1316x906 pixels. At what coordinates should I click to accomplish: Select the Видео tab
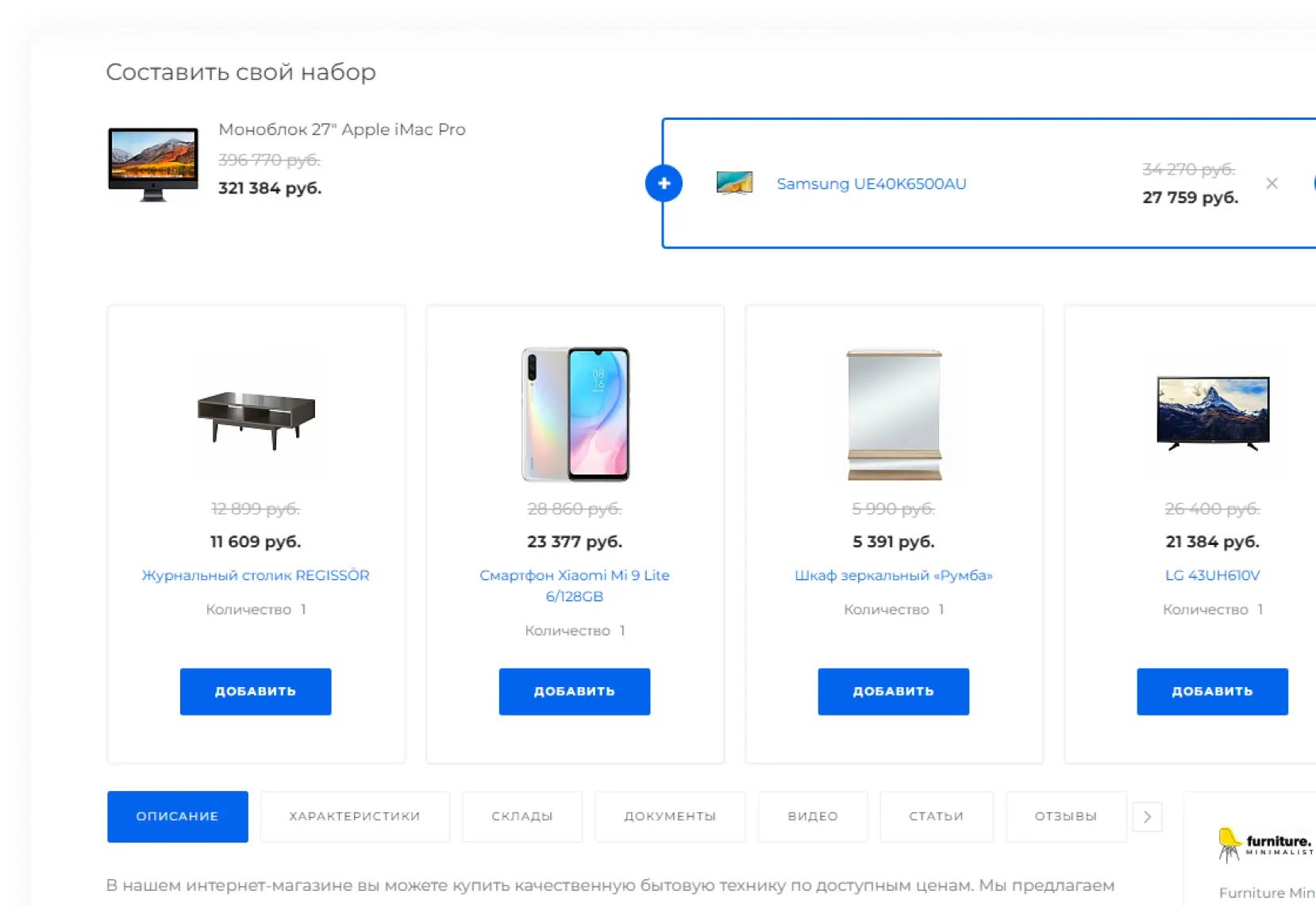(x=813, y=816)
